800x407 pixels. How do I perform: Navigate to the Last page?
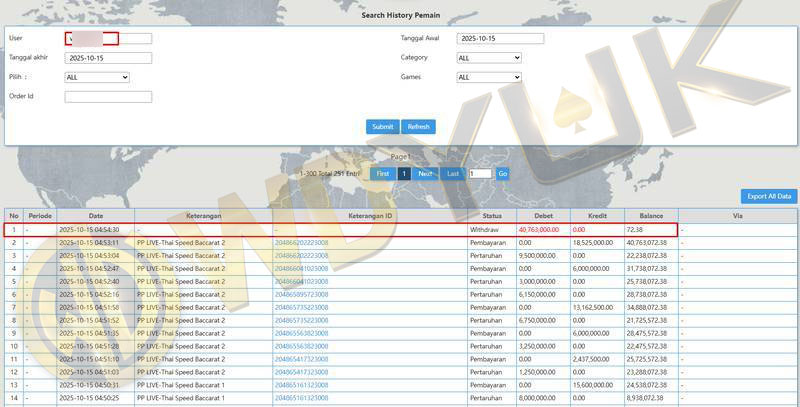click(x=453, y=173)
